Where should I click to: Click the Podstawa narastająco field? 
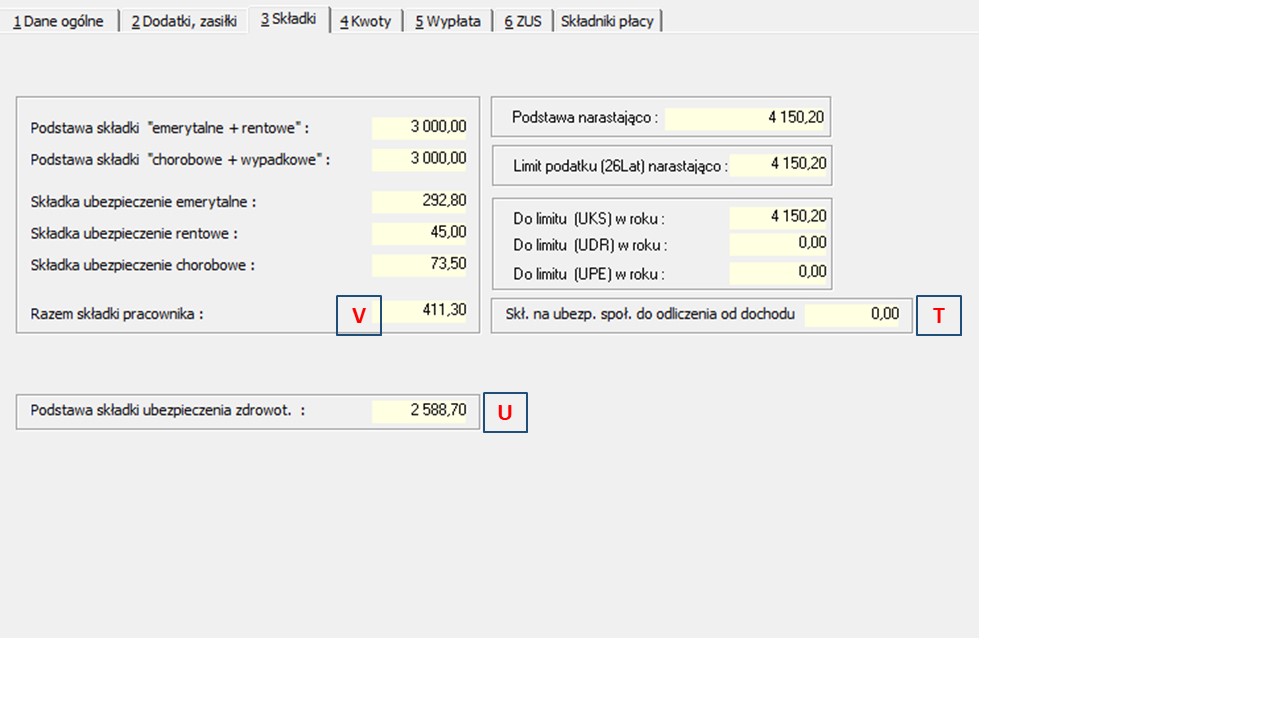[x=745, y=118]
